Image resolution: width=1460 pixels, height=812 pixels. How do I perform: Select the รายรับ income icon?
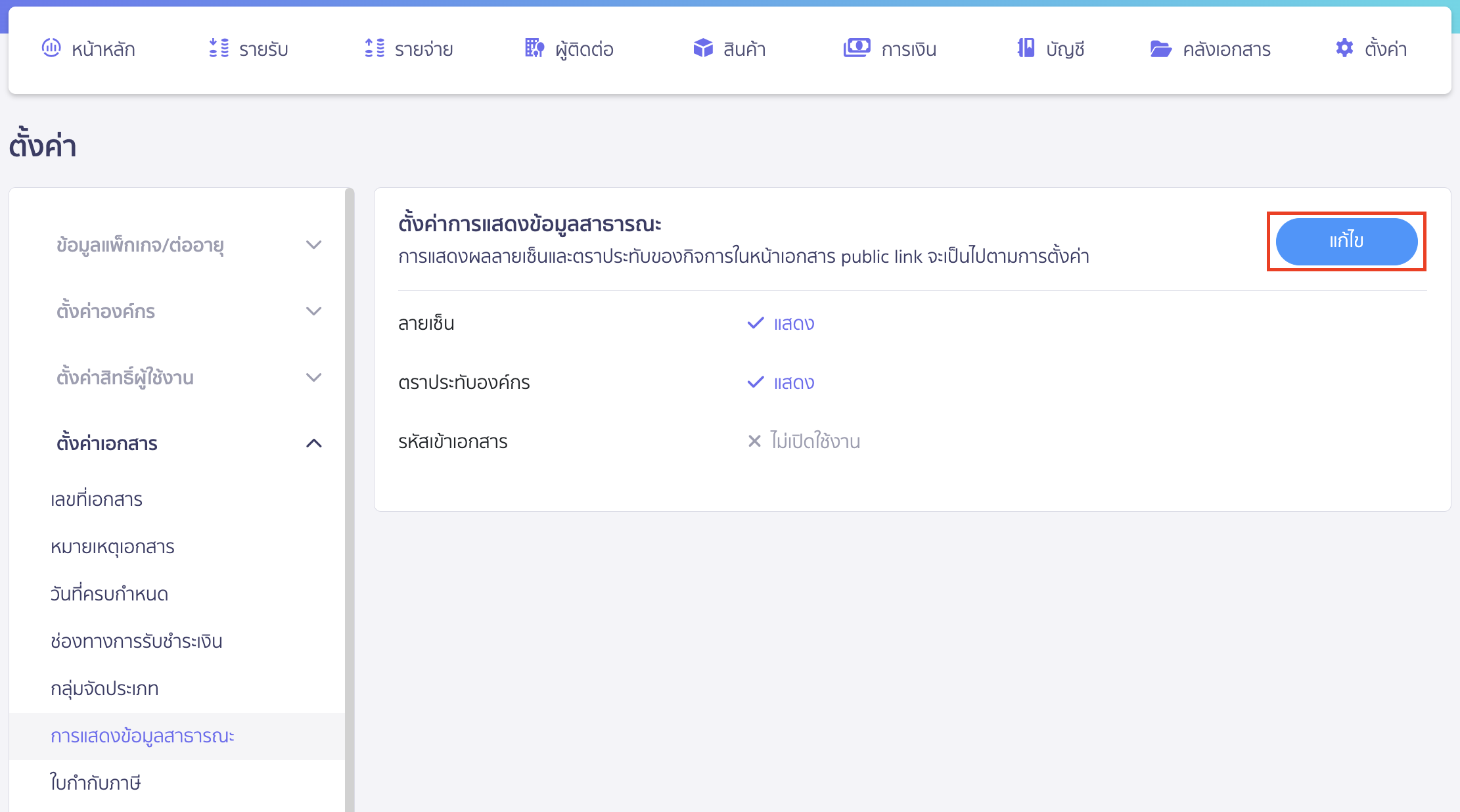pyautogui.click(x=218, y=48)
